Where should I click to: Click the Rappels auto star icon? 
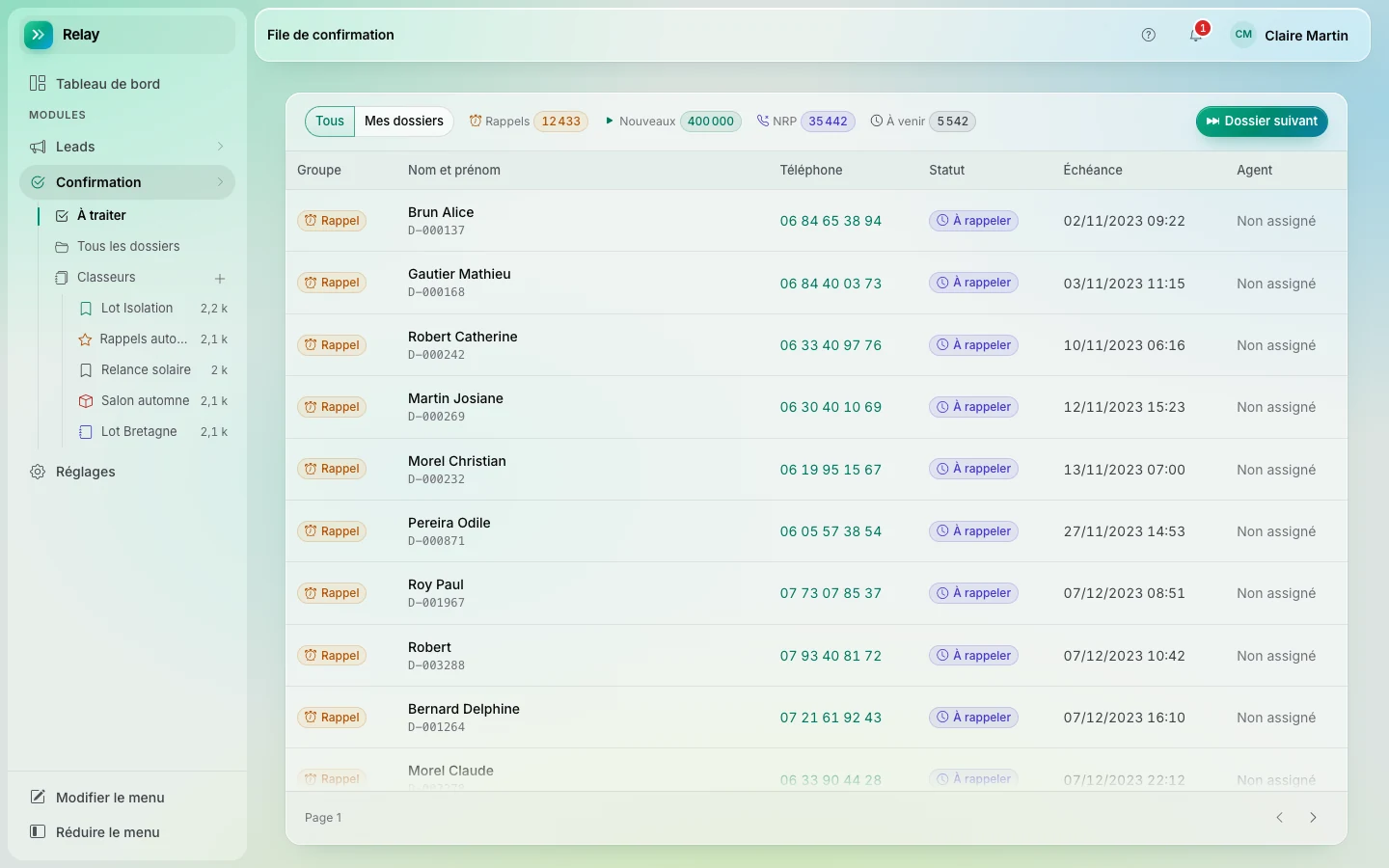click(x=85, y=339)
